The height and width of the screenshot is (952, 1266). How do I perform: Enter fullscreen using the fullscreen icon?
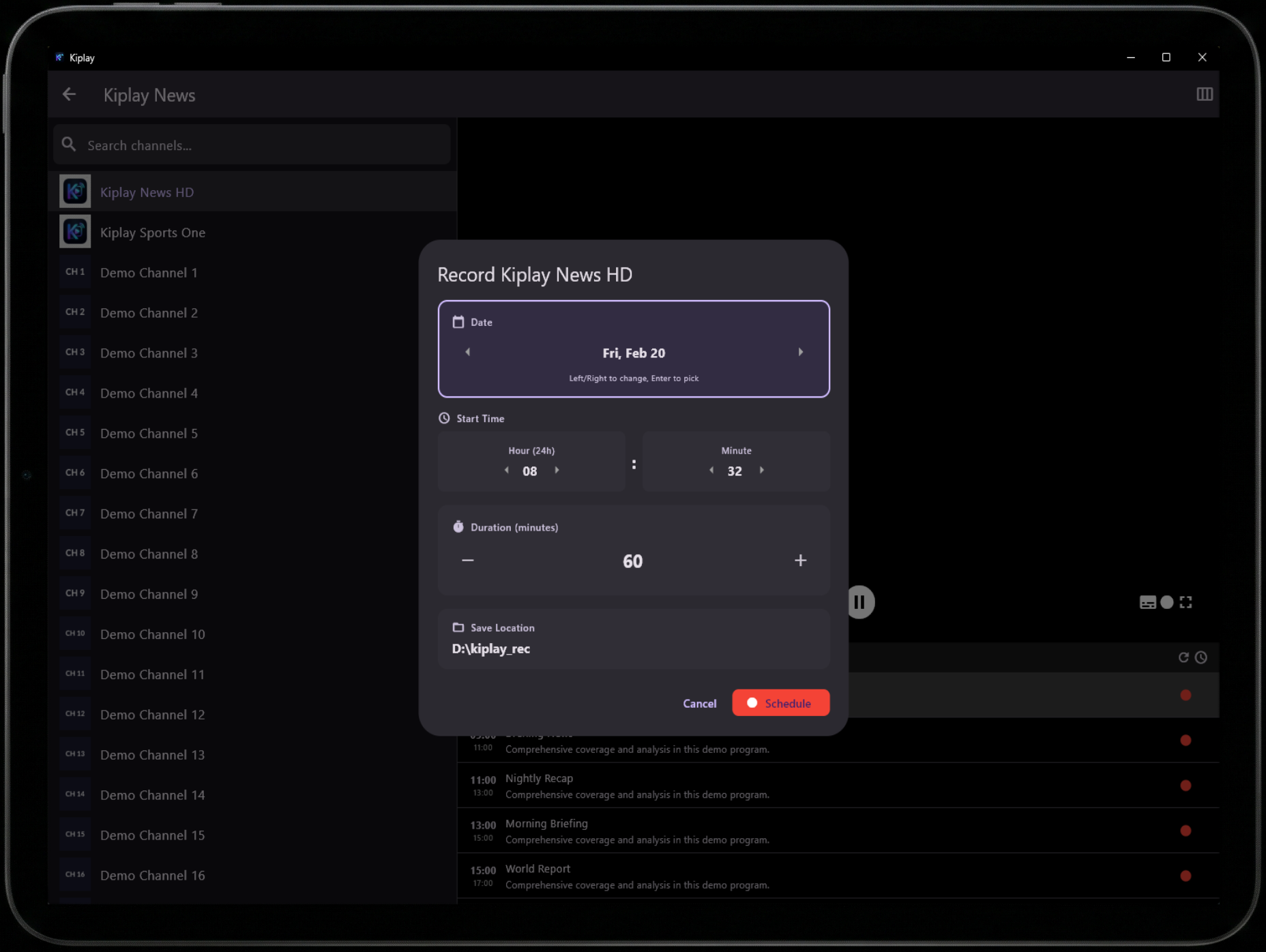1186,602
